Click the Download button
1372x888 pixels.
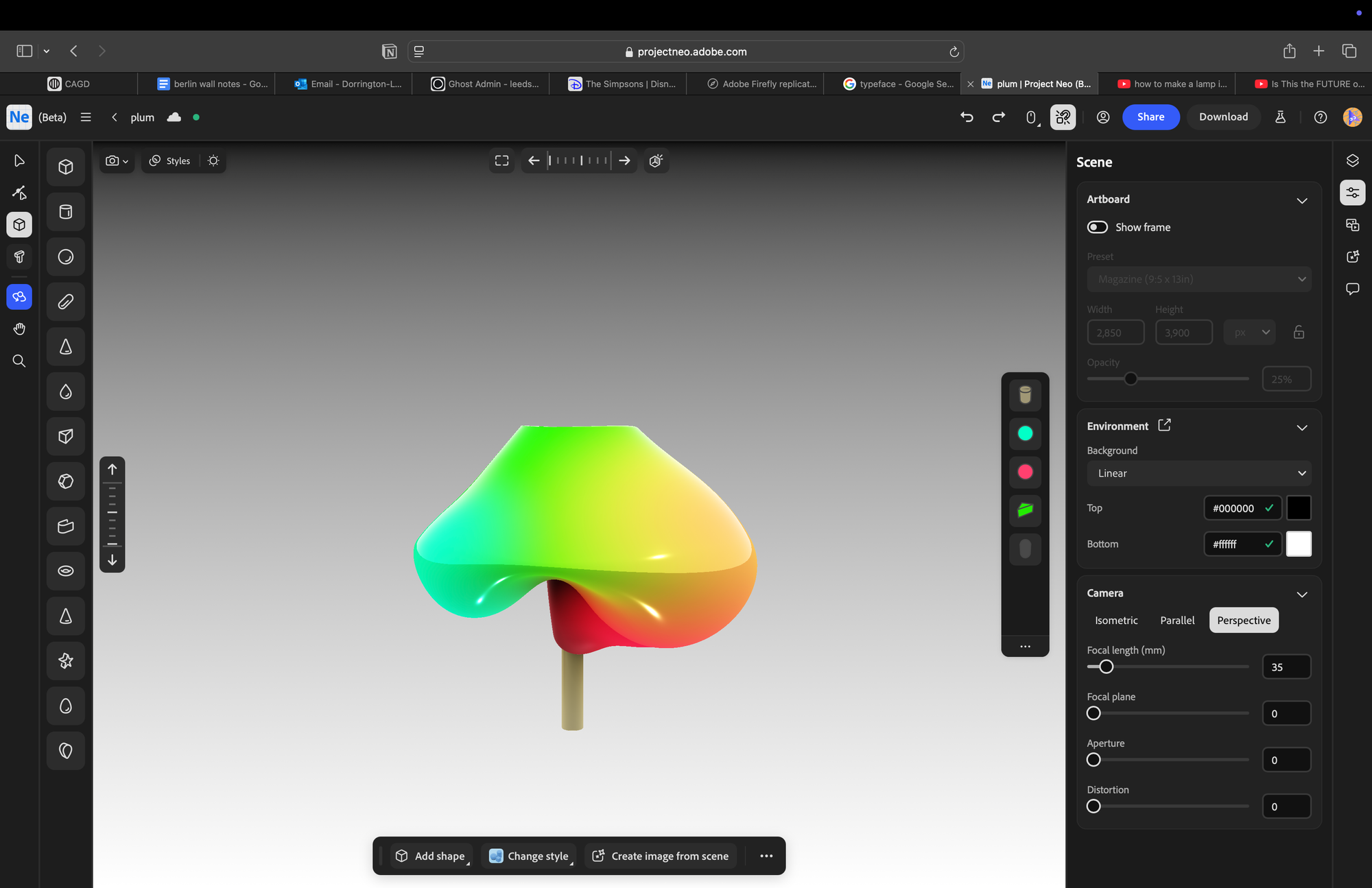click(x=1223, y=117)
